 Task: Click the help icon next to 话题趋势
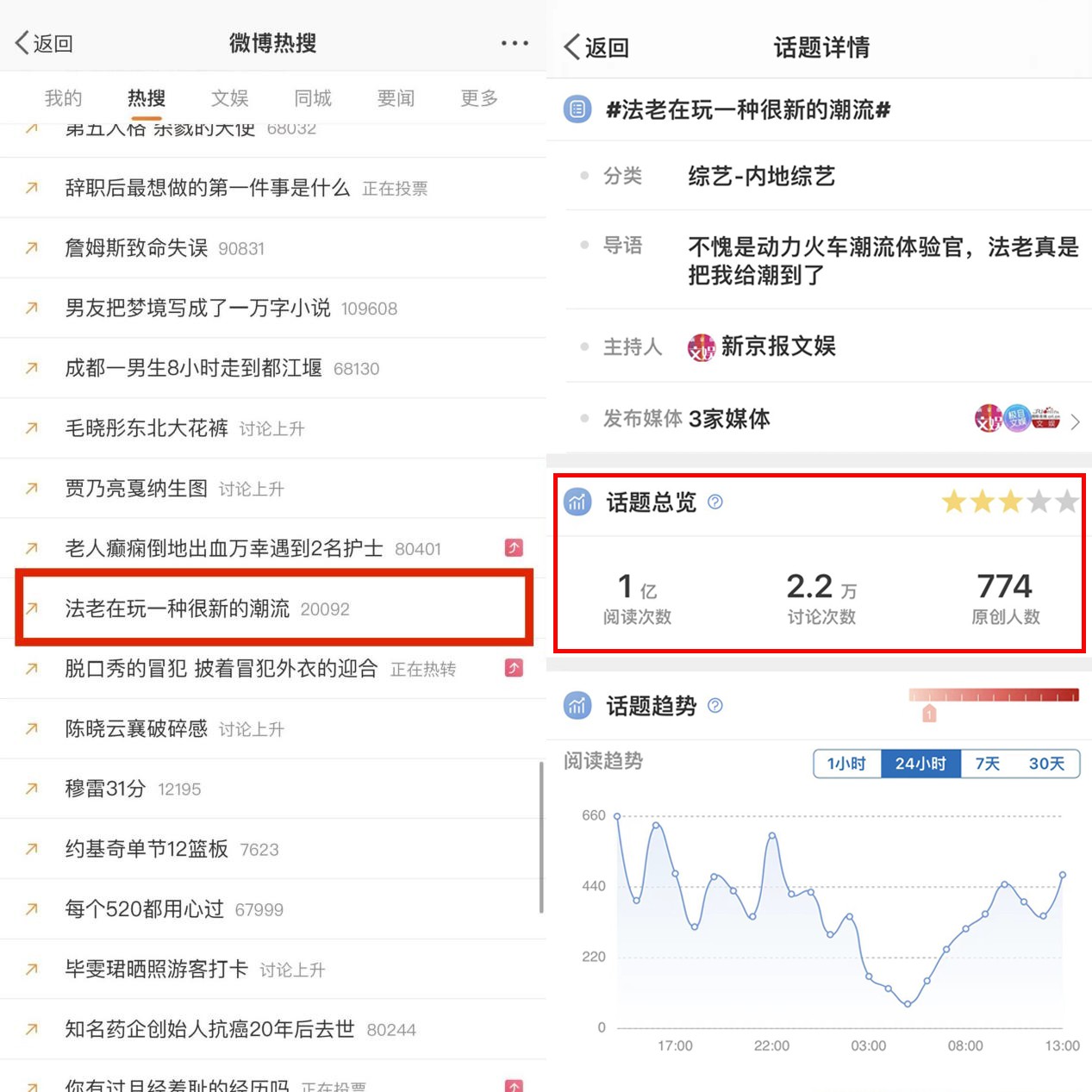click(x=715, y=706)
